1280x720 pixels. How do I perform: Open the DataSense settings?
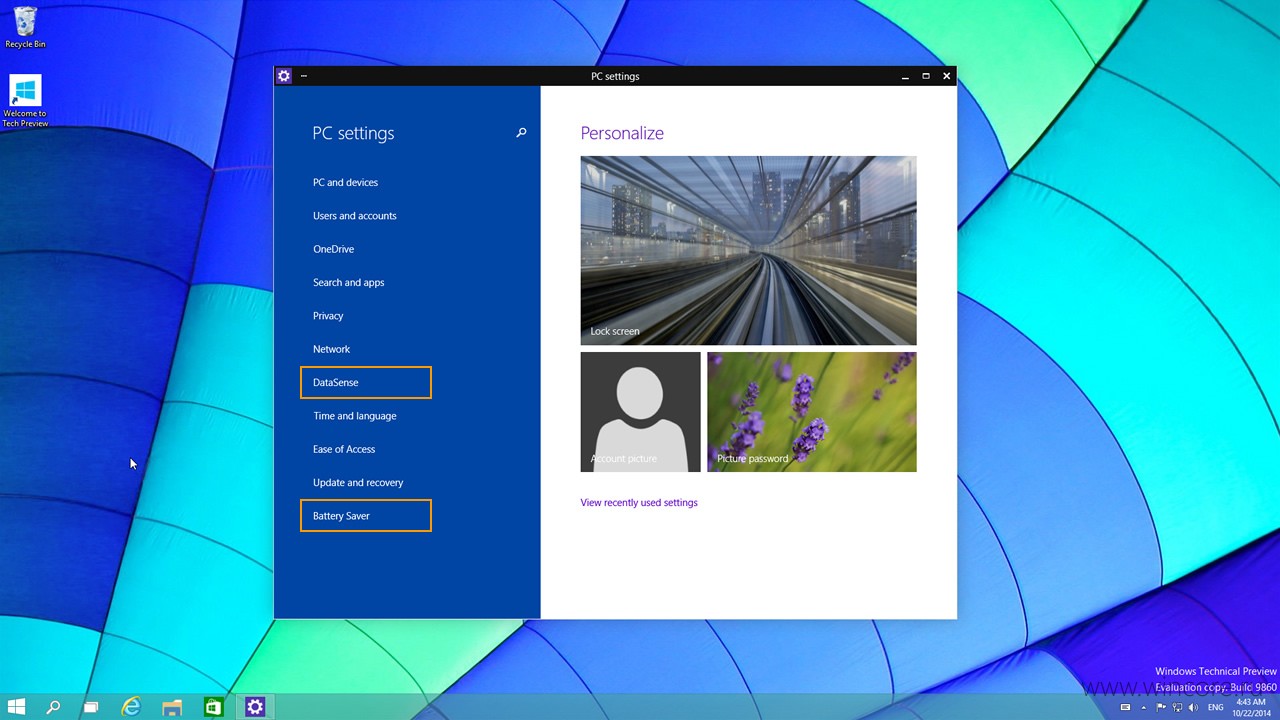[x=366, y=382]
